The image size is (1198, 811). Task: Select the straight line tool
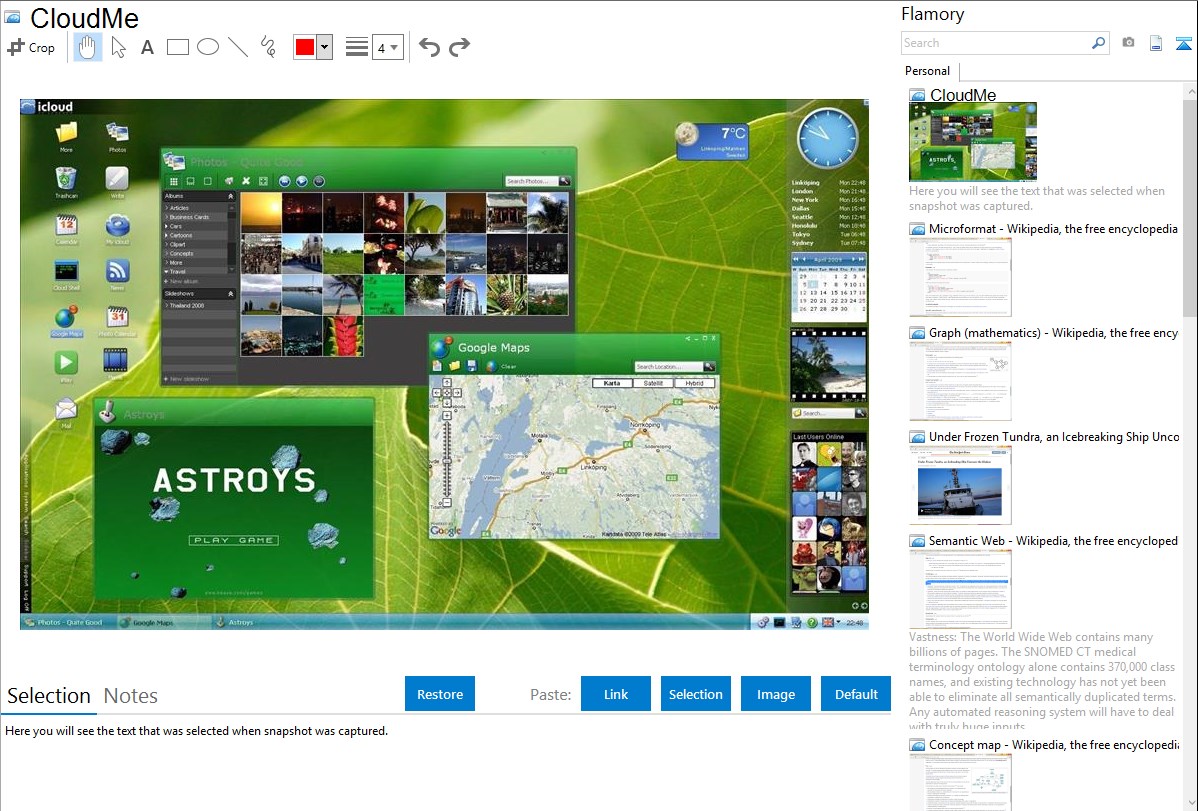coord(237,47)
